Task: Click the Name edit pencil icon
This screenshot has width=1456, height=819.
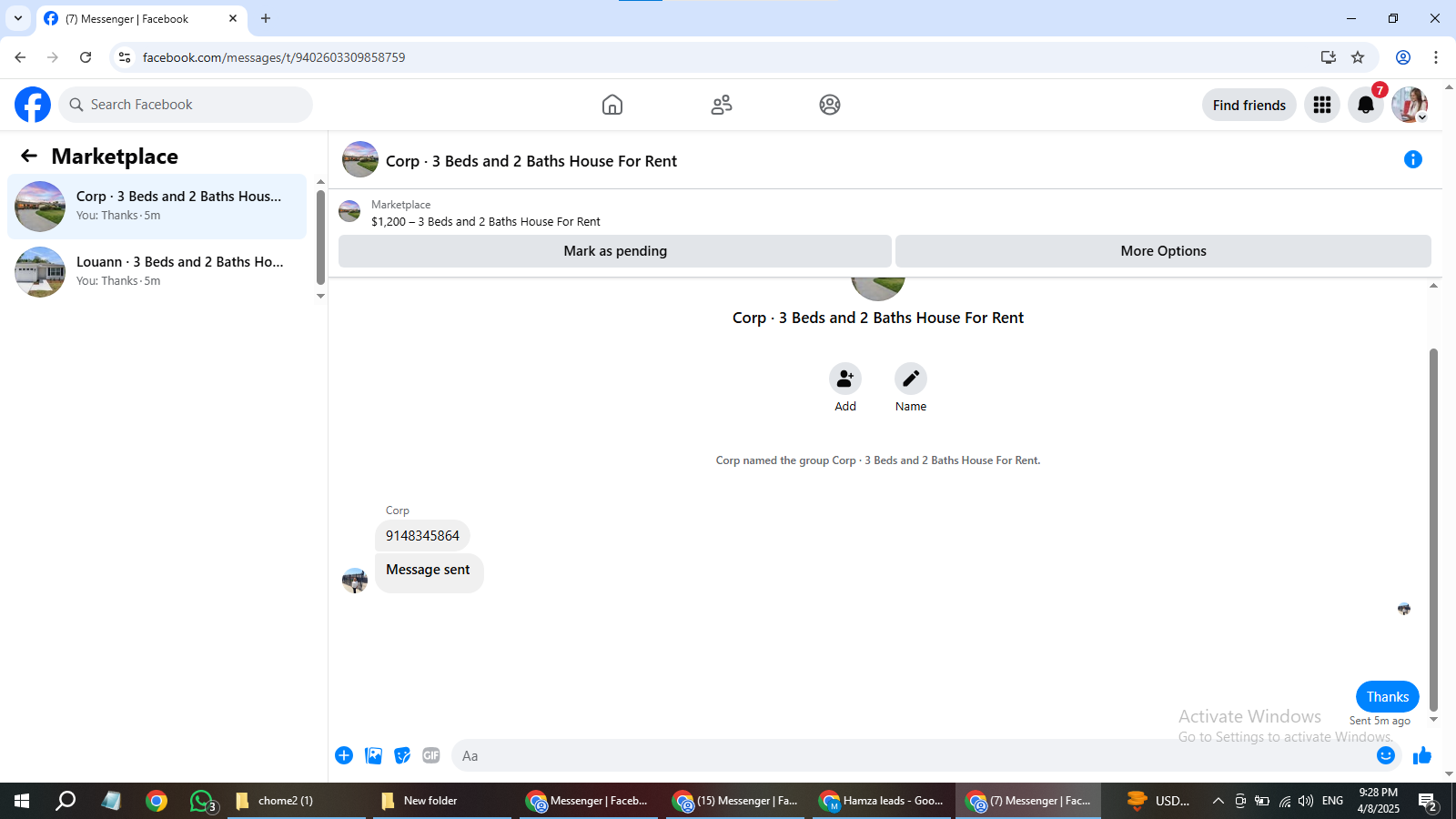Action: click(911, 379)
